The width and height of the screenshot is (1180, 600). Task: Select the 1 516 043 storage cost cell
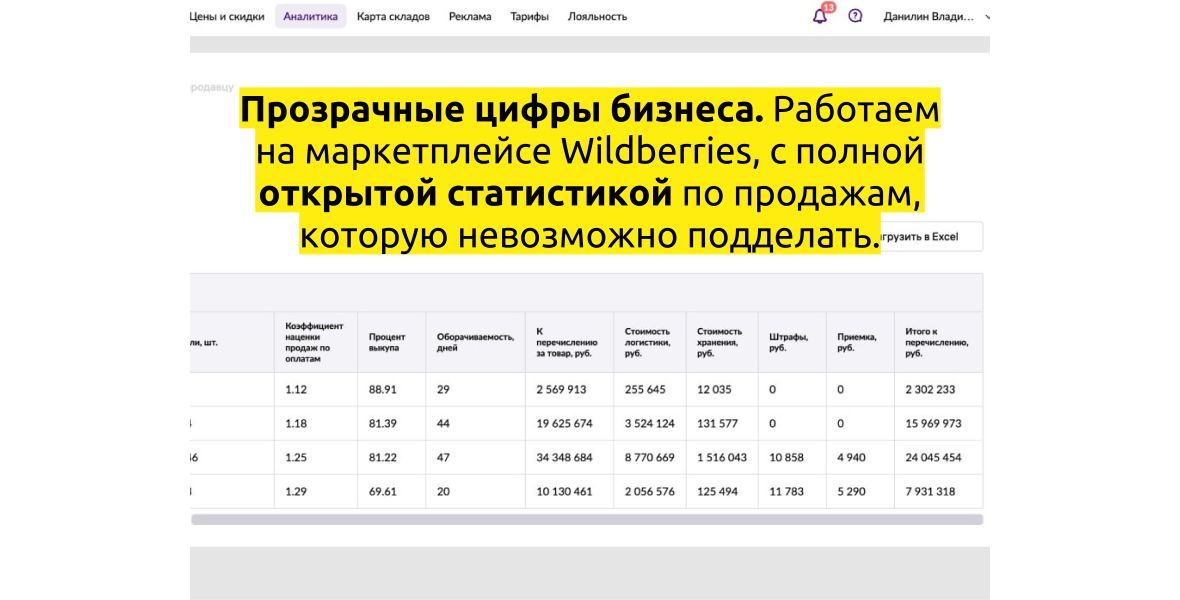click(722, 458)
